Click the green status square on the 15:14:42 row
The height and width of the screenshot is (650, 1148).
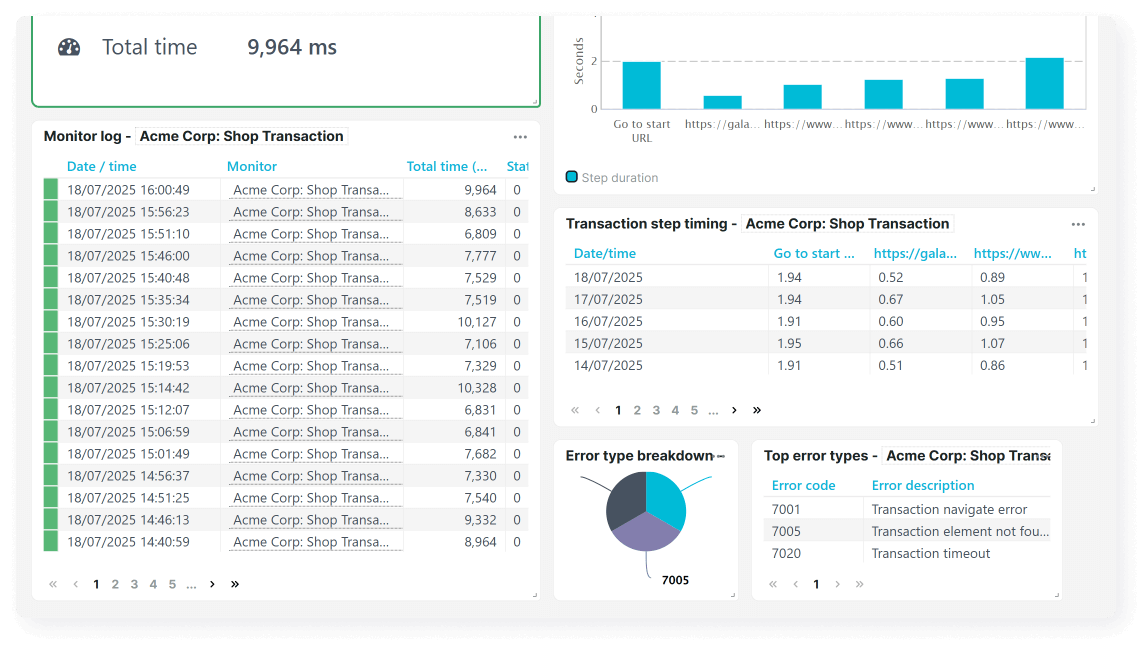pyautogui.click(x=50, y=387)
